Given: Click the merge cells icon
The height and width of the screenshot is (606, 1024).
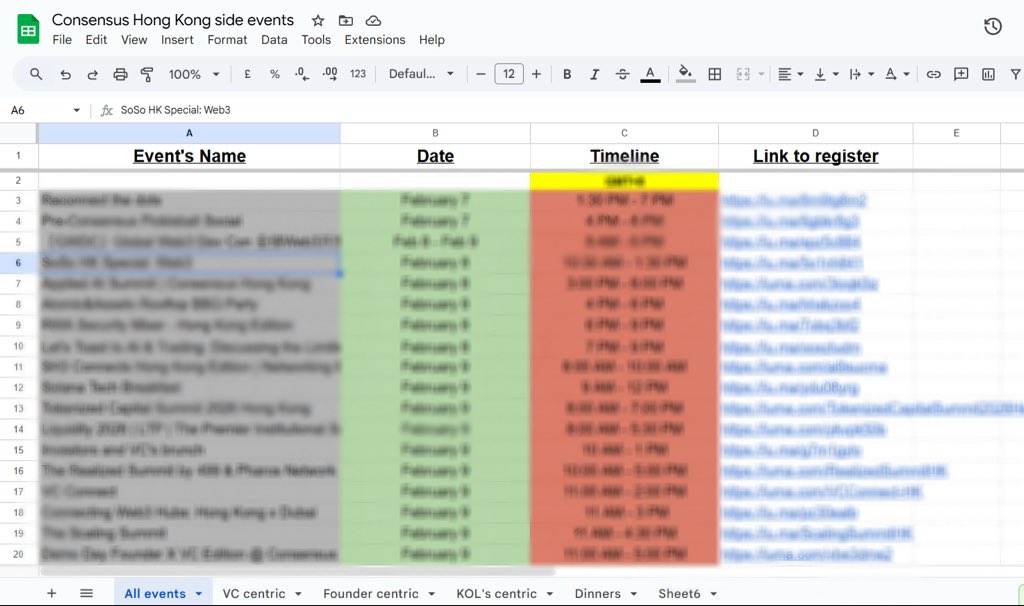Looking at the screenshot, I should (743, 74).
